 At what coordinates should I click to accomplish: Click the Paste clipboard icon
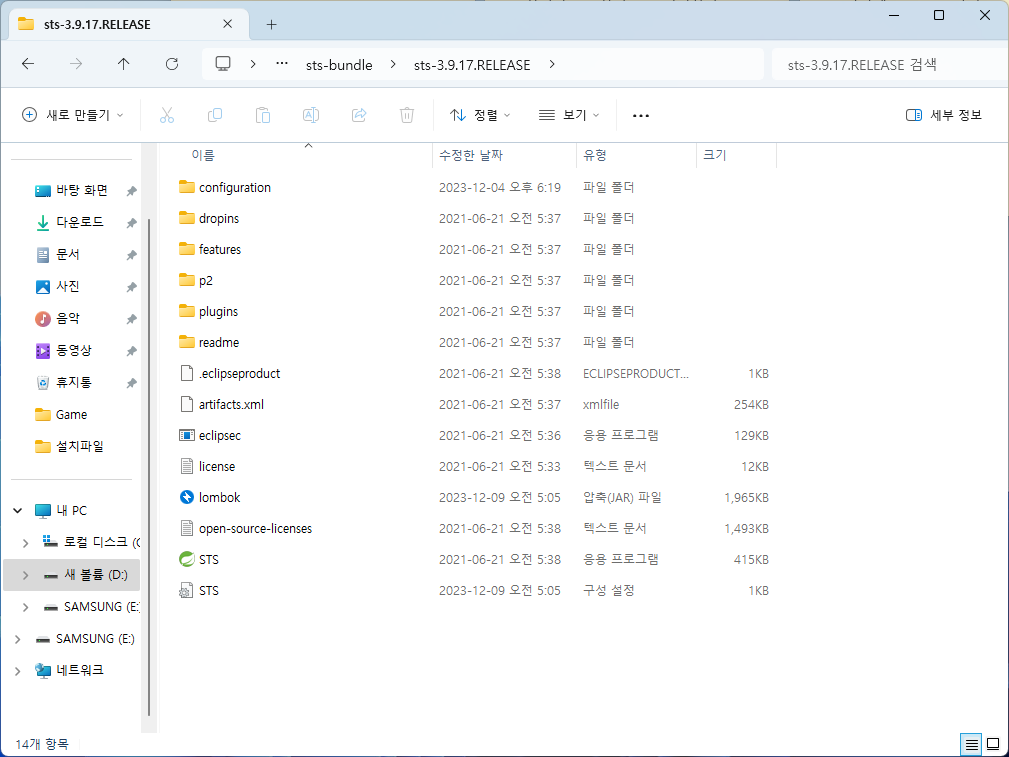[263, 115]
